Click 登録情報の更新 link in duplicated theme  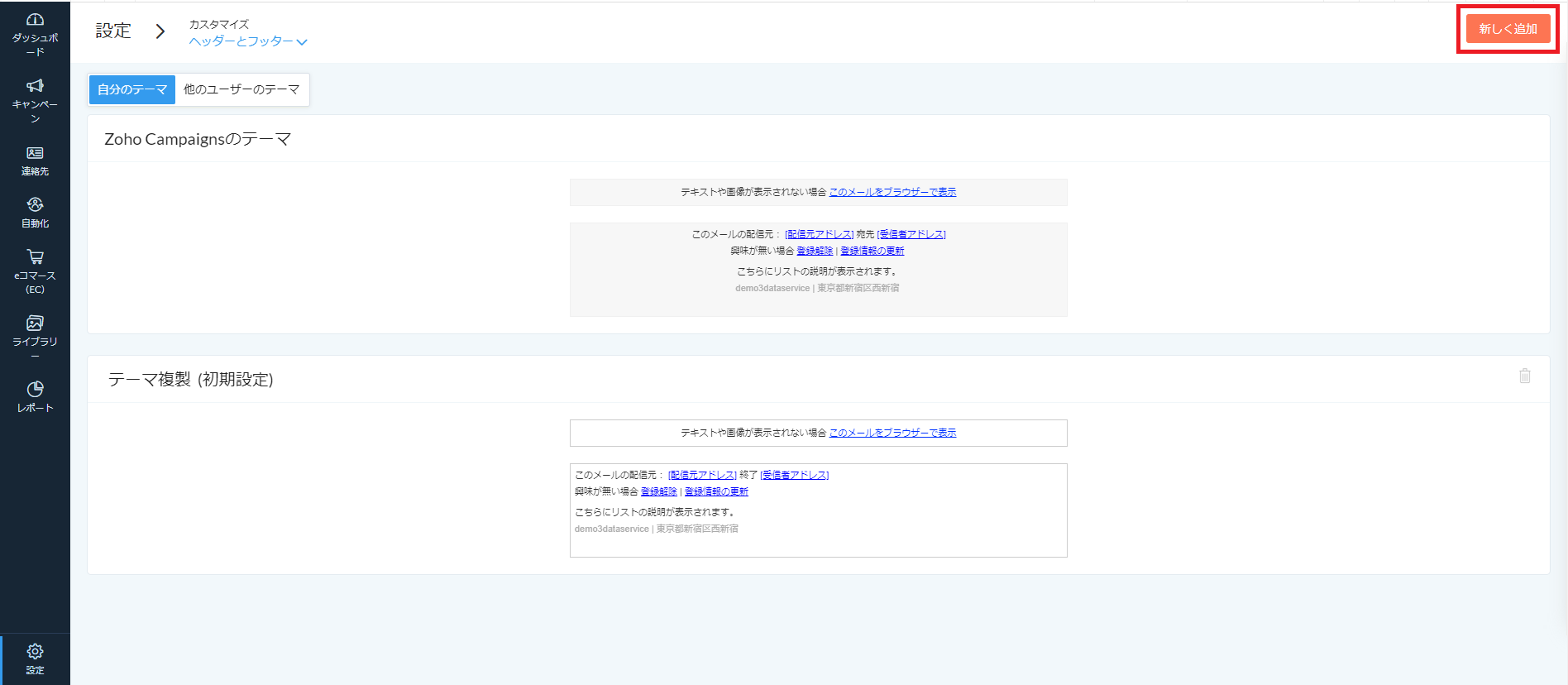click(716, 491)
